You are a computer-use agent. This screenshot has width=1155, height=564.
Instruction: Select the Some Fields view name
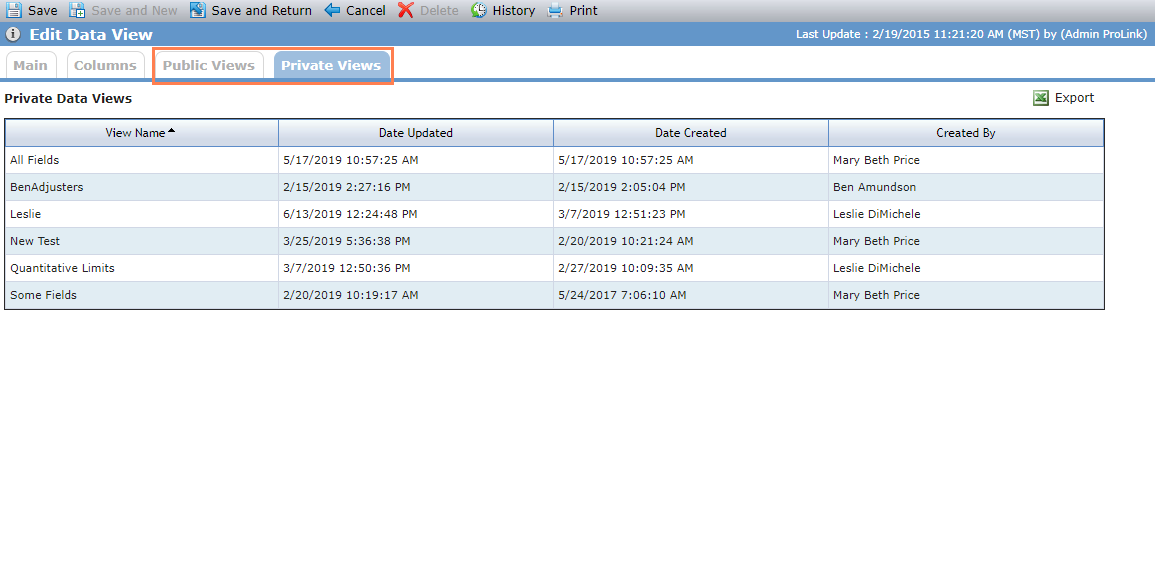(43, 295)
